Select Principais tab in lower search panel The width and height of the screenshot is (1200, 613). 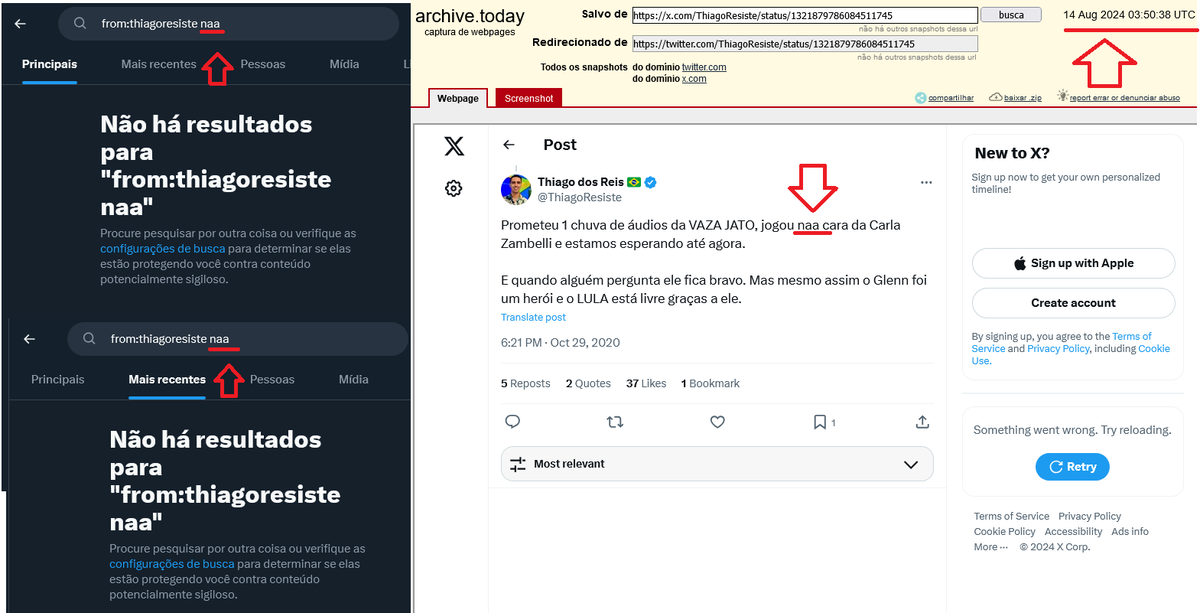58,379
